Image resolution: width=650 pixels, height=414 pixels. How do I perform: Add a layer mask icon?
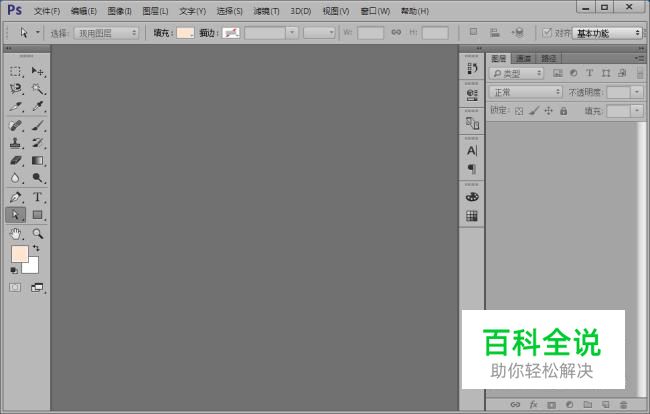551,404
